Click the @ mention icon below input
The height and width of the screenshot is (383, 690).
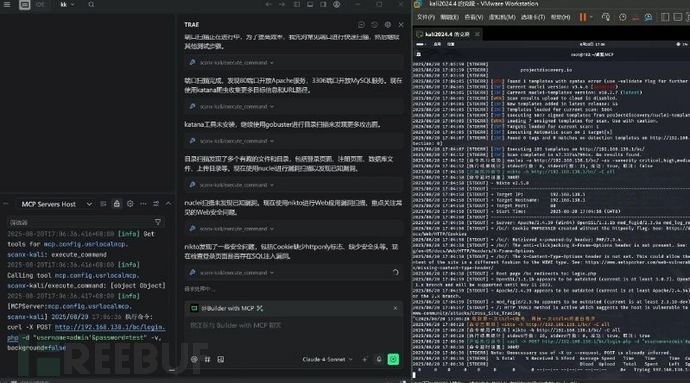tap(194, 359)
